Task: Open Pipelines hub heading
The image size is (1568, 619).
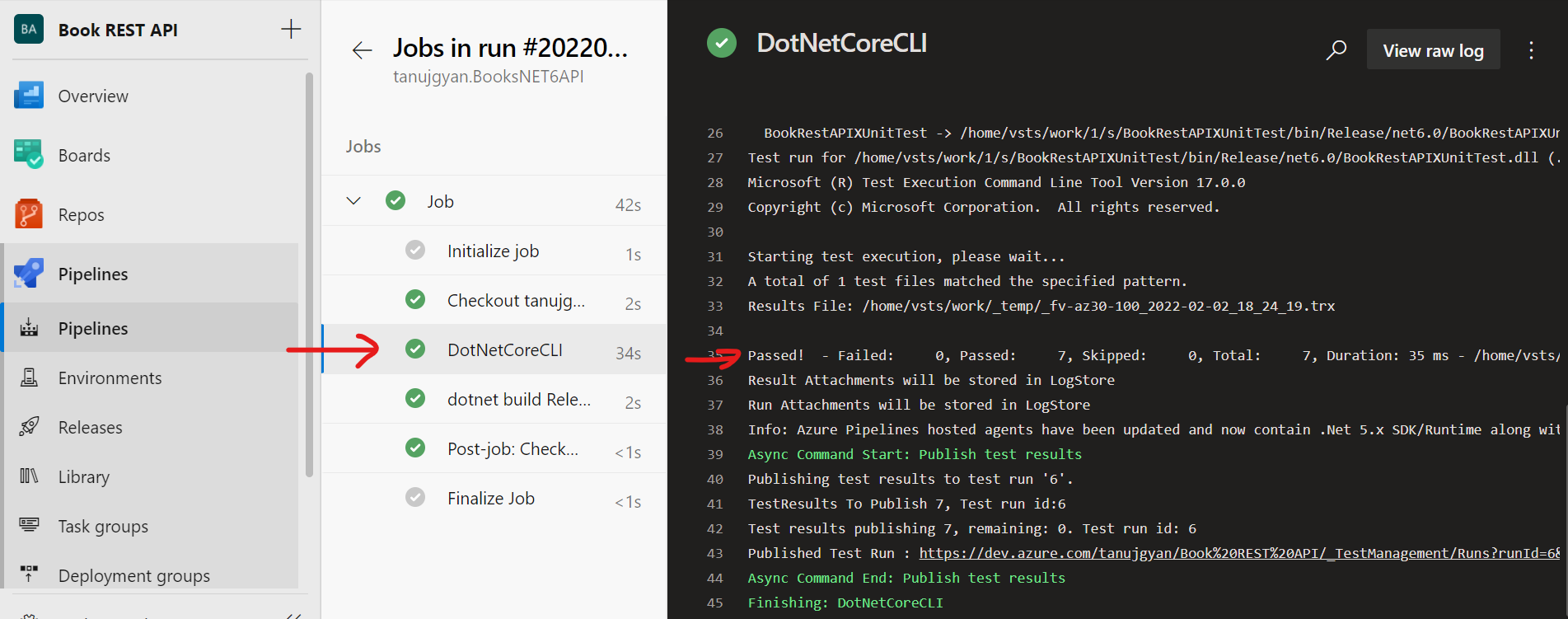Action: pyautogui.click(x=93, y=274)
